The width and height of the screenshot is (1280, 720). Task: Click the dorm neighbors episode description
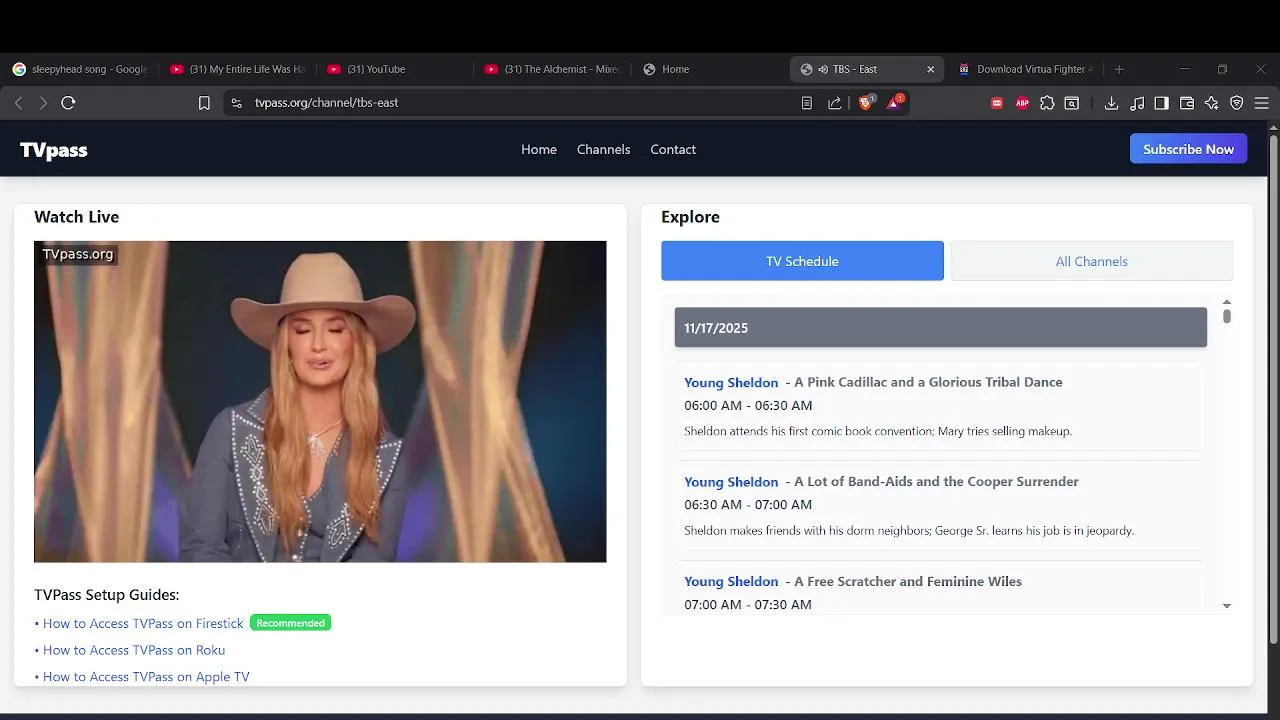point(909,531)
